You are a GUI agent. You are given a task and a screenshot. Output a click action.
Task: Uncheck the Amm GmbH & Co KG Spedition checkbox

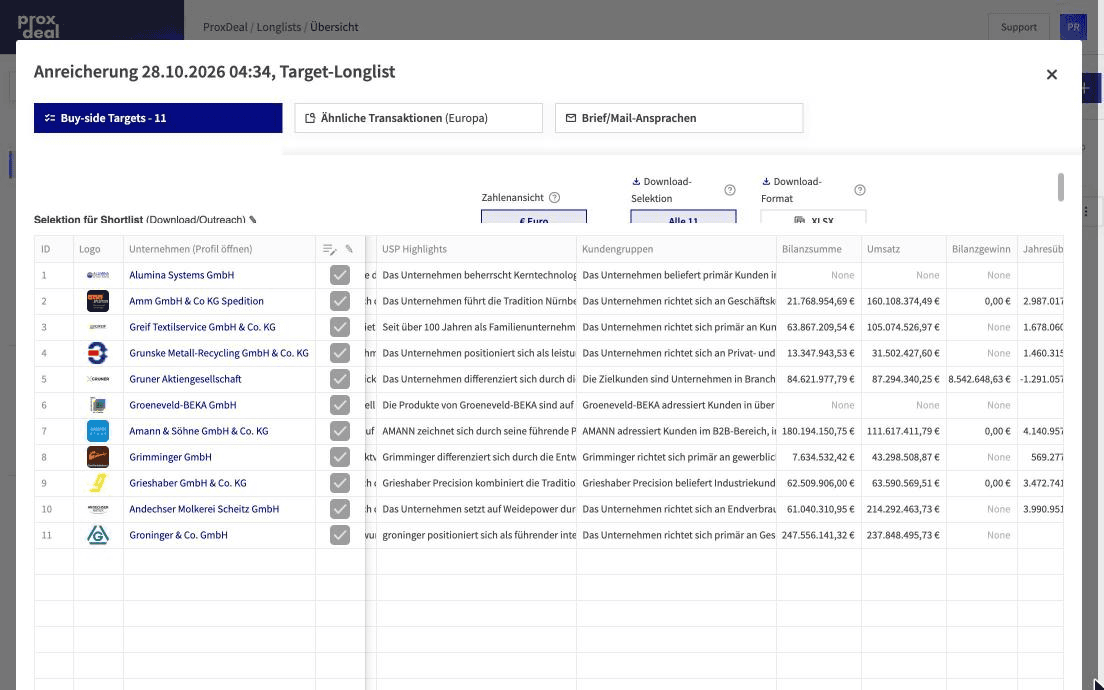coord(339,301)
